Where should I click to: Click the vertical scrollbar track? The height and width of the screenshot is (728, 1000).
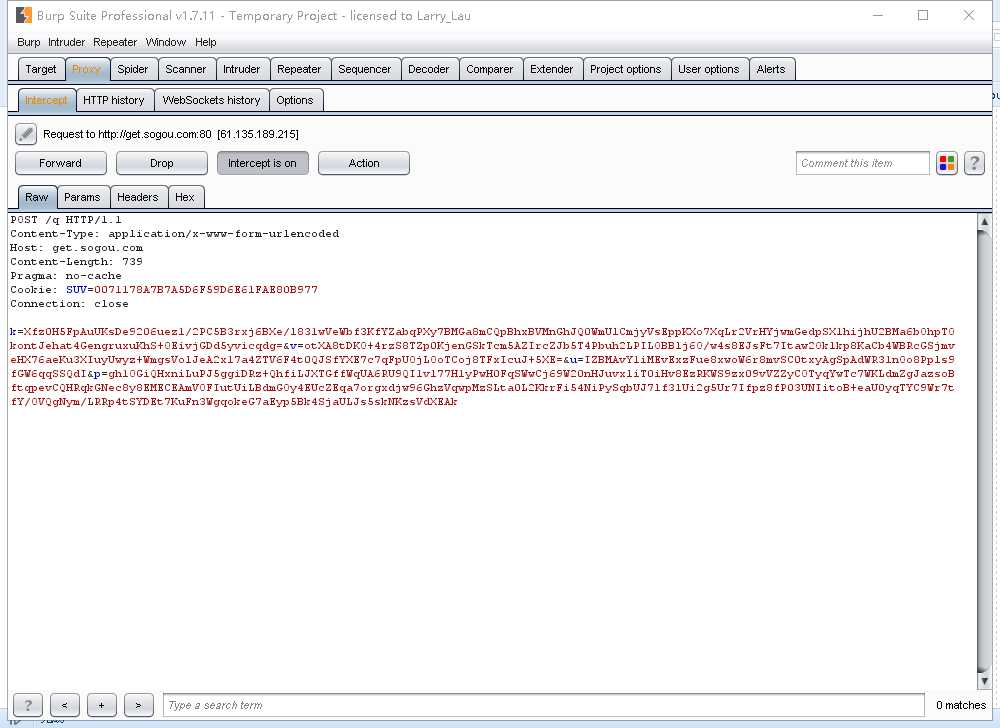click(x=984, y=453)
